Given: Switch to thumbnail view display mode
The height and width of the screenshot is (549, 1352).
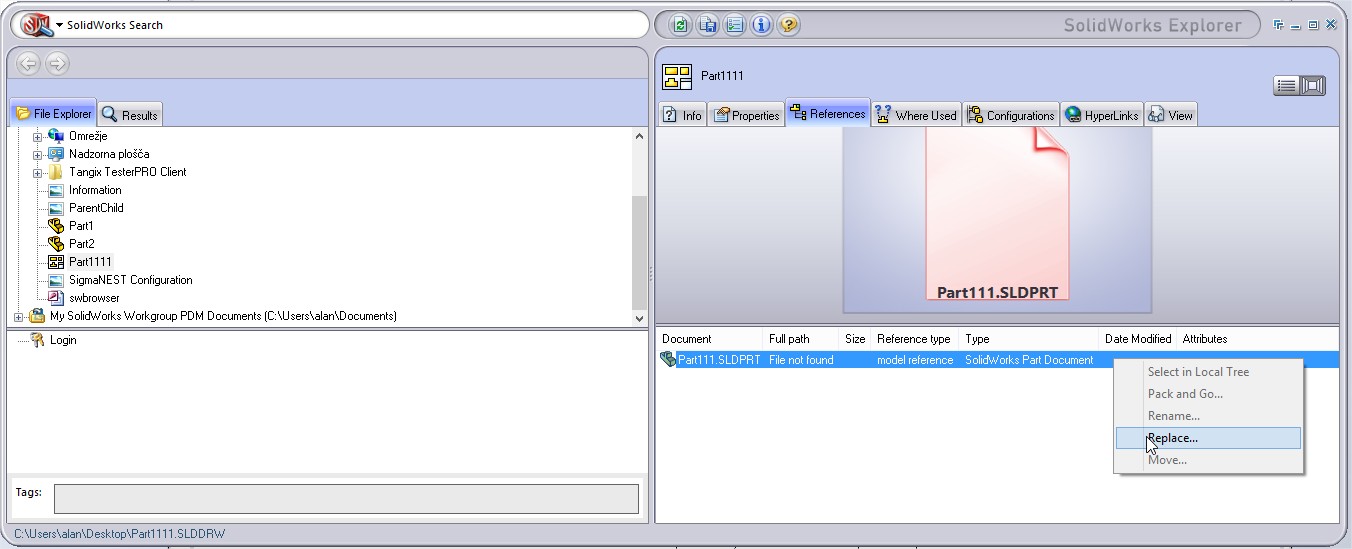Looking at the screenshot, I should pos(1313,86).
